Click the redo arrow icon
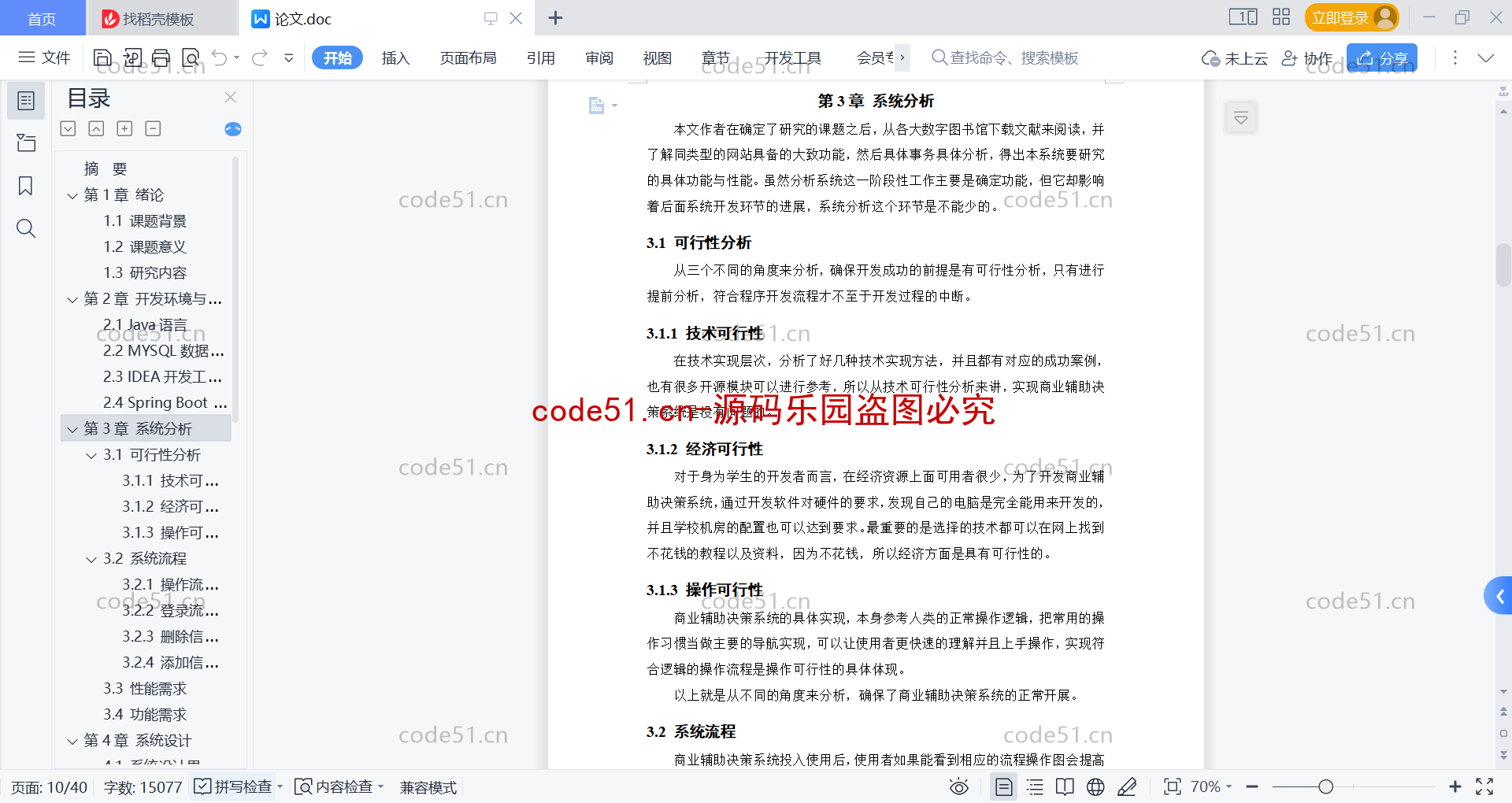 point(260,57)
